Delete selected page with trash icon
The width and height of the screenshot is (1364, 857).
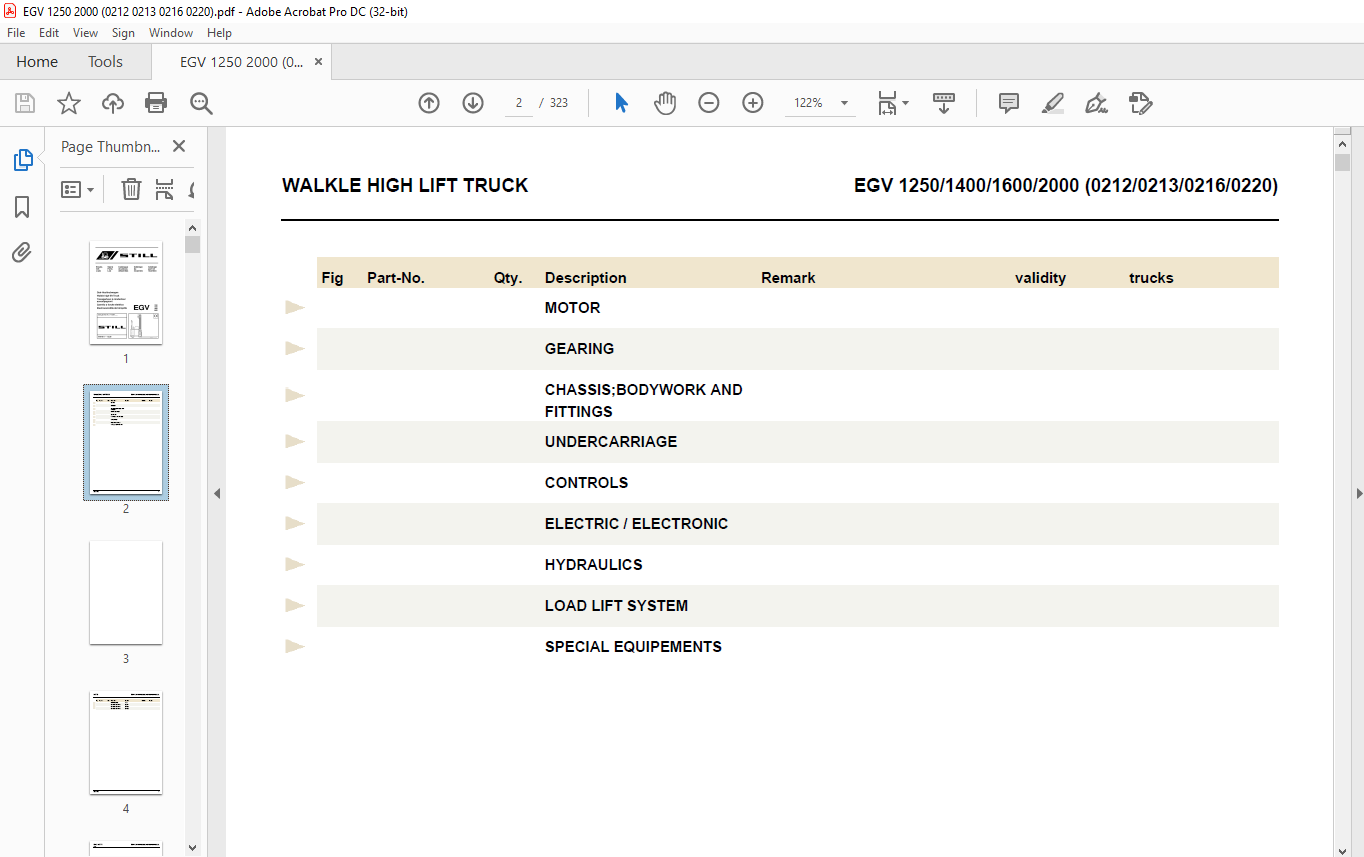[x=131, y=189]
